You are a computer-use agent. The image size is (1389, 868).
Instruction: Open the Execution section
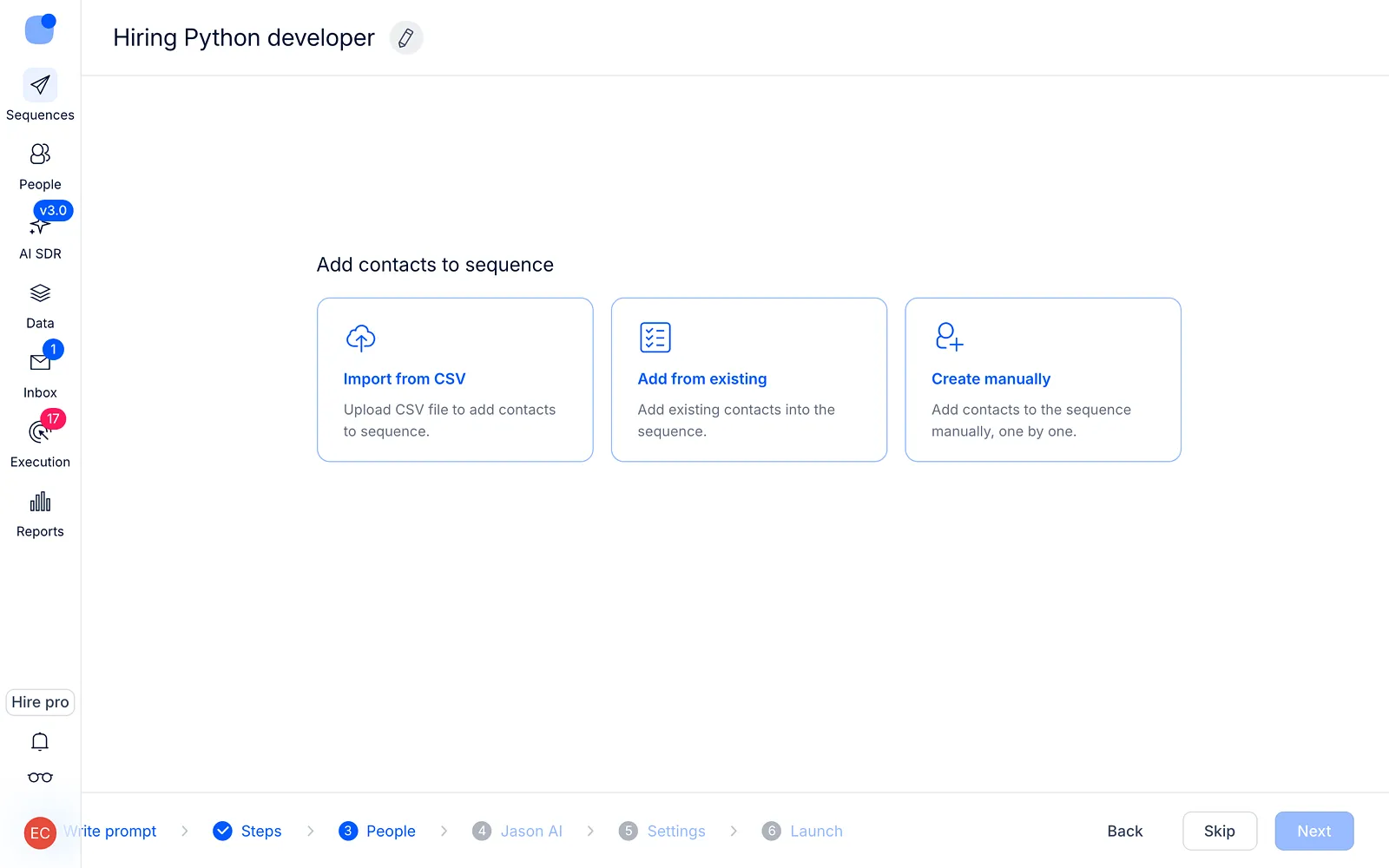coord(40,444)
